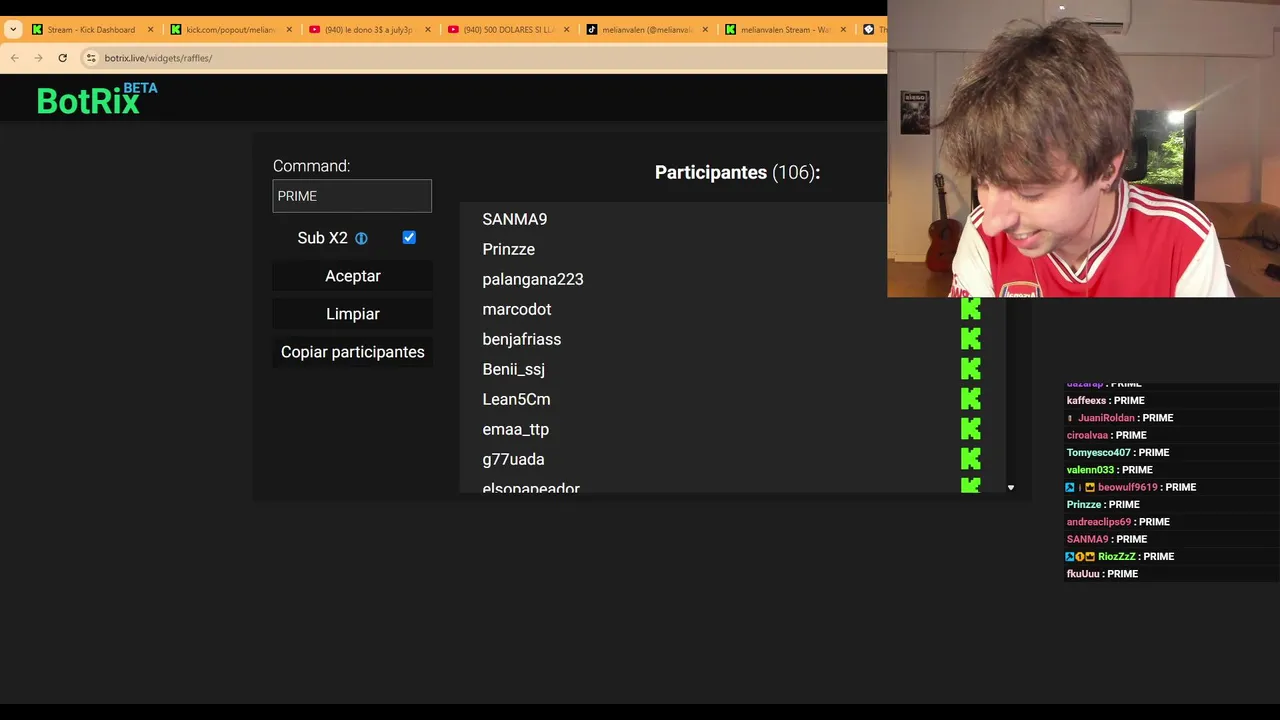The height and width of the screenshot is (720, 1280).
Task: Close the 'le dono 3$ a july3p' tab
Action: [x=428, y=30]
